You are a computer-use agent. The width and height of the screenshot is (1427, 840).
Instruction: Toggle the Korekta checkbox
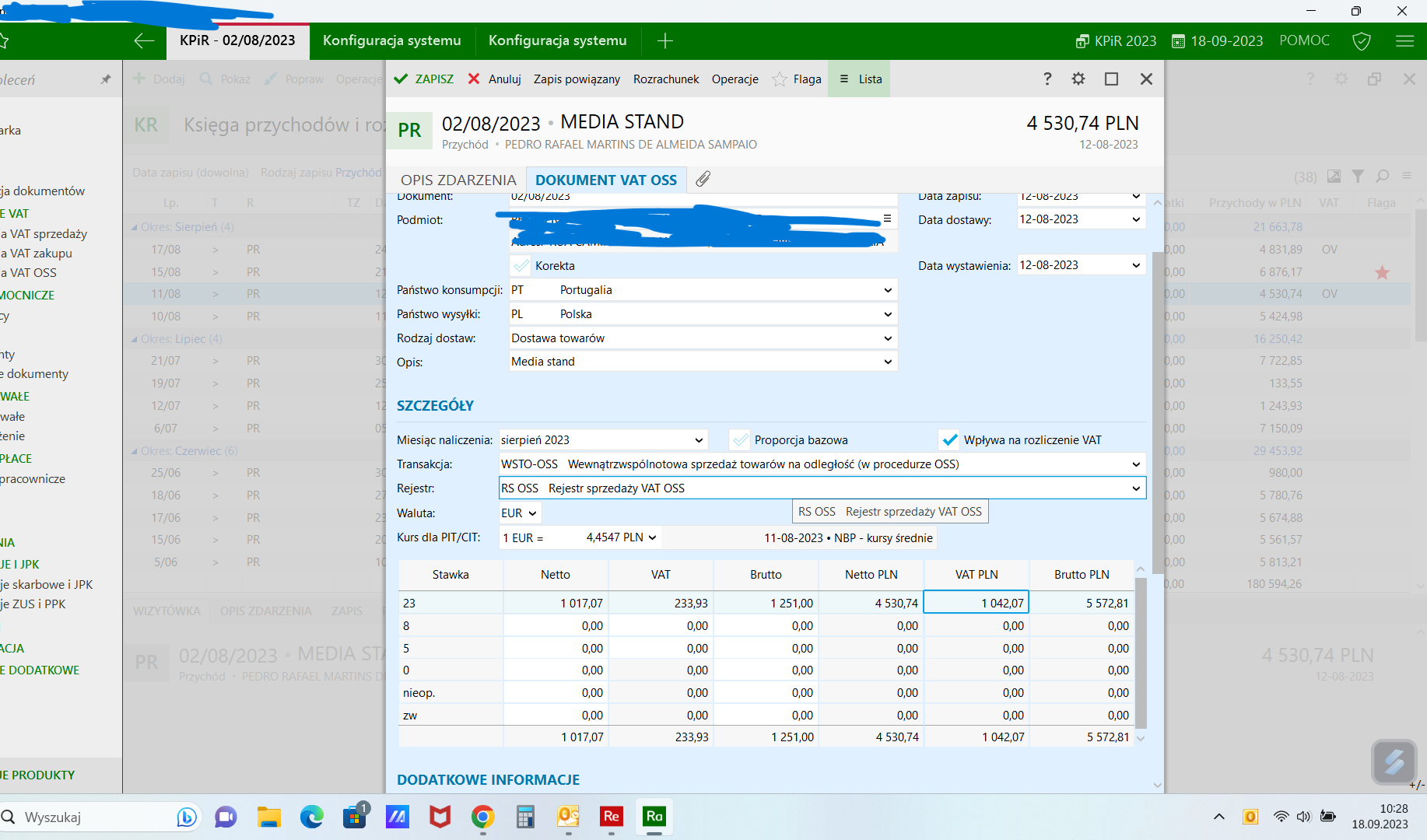pos(521,266)
